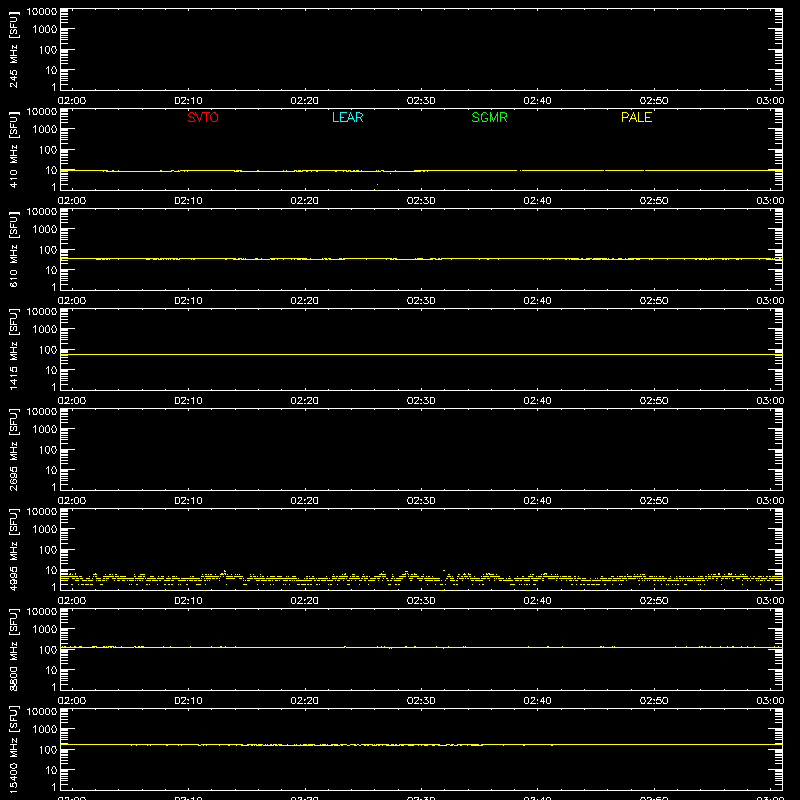Click the noisy yellow trace in the 4995 MHz plot
This screenshot has height=800, width=800.
pos(421,579)
